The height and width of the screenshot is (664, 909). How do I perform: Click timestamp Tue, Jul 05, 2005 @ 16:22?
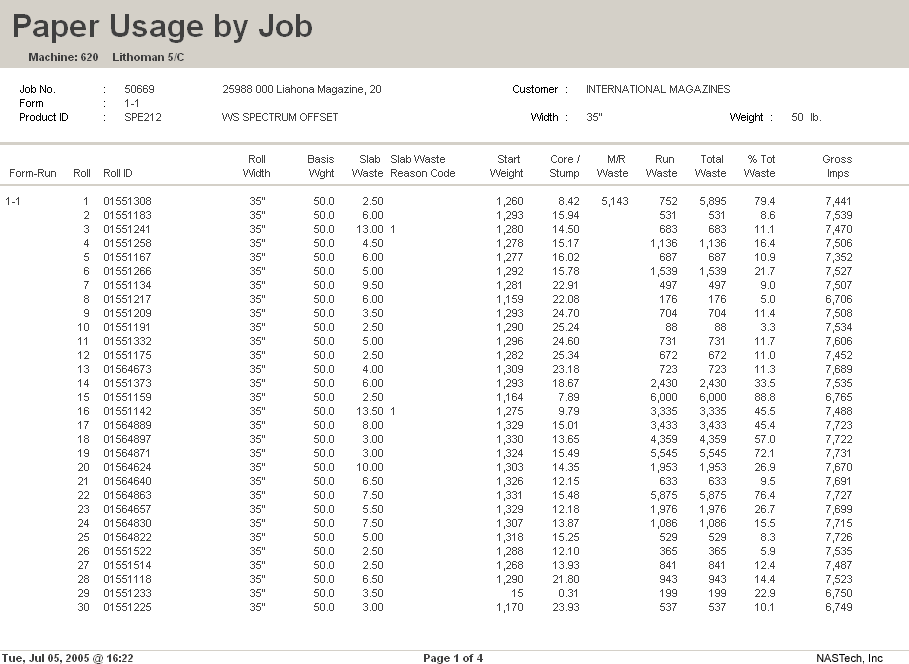pos(67,658)
